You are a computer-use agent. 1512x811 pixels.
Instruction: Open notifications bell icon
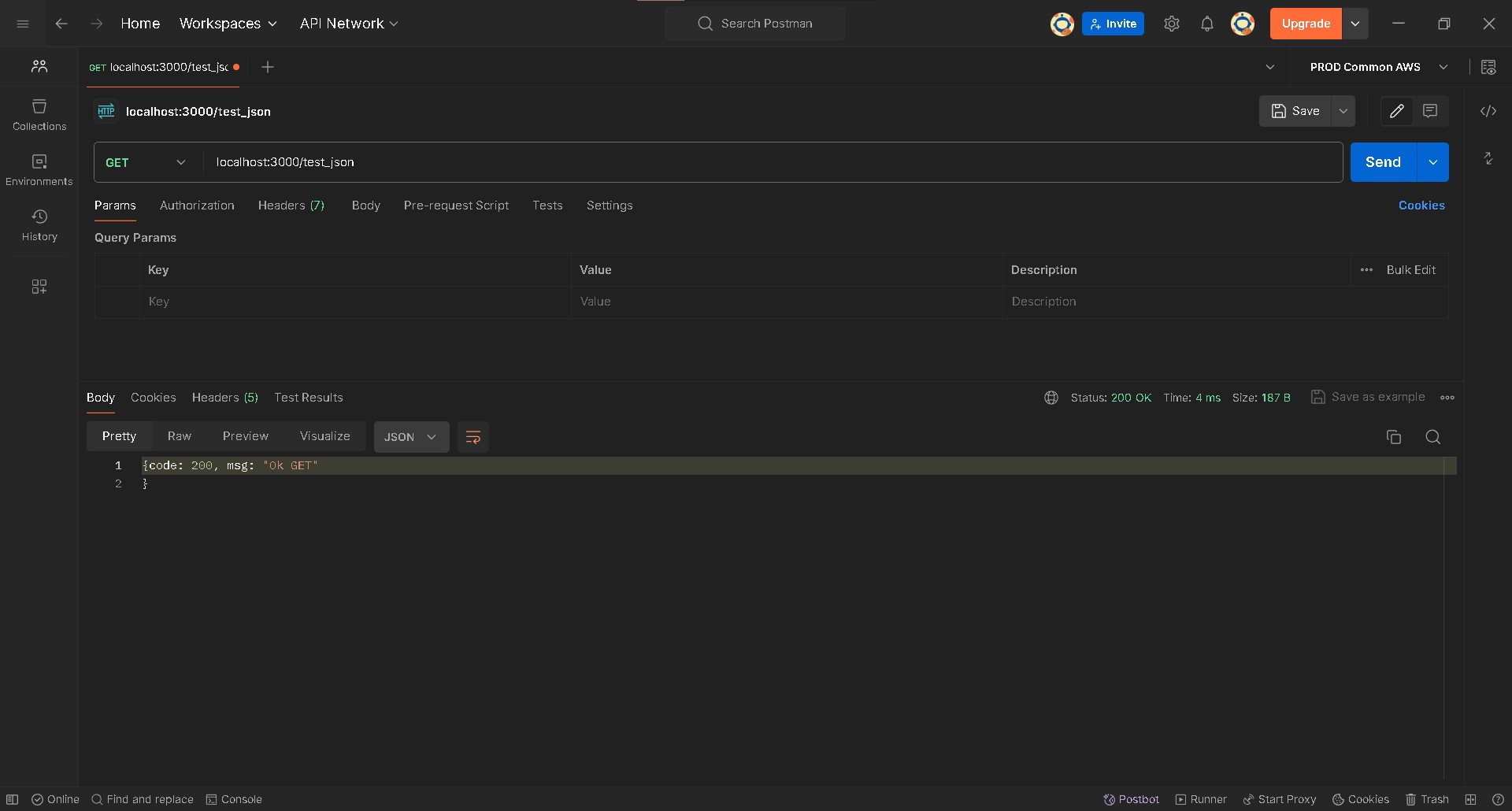[x=1206, y=24]
